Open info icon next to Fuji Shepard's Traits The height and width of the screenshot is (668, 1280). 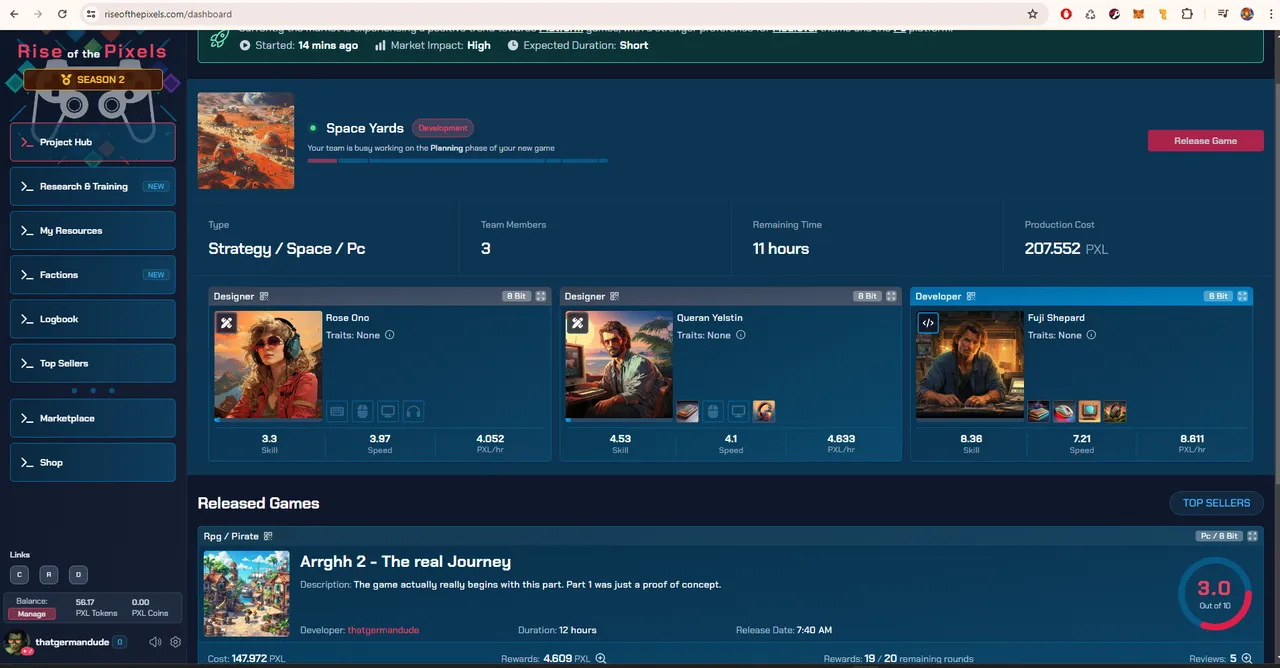point(1091,335)
